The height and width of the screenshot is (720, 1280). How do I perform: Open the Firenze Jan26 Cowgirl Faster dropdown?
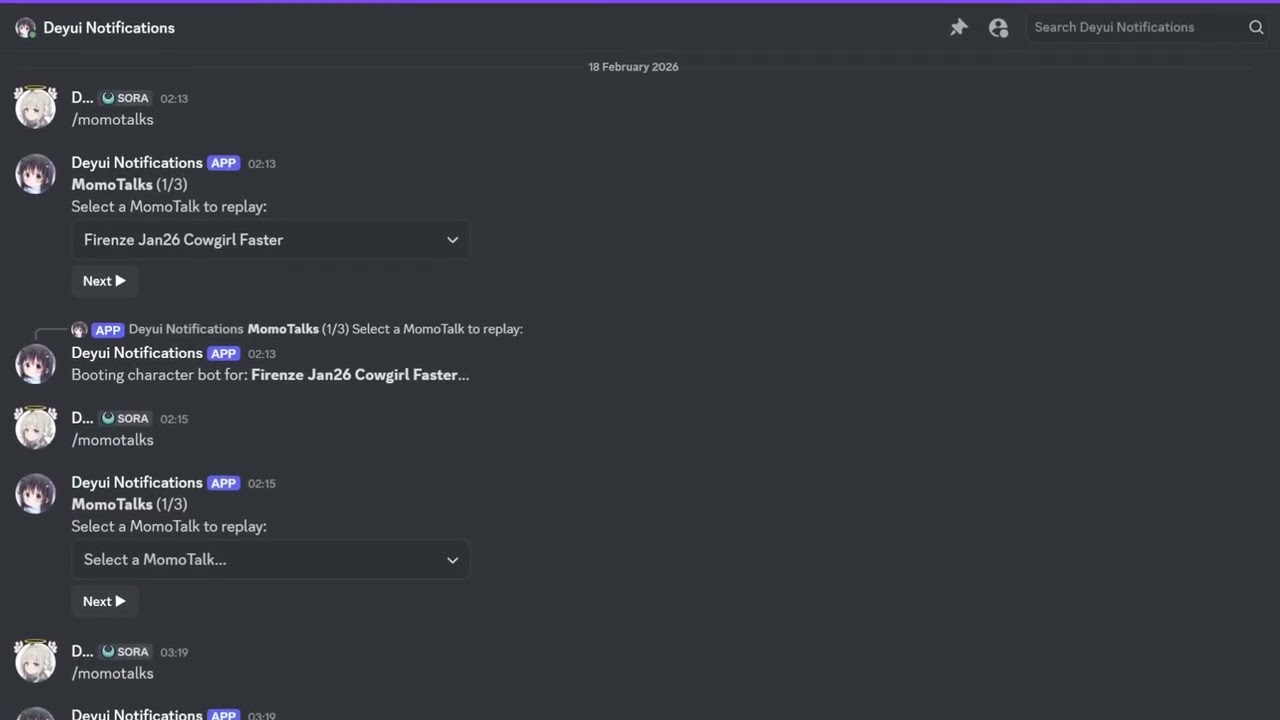coord(270,240)
